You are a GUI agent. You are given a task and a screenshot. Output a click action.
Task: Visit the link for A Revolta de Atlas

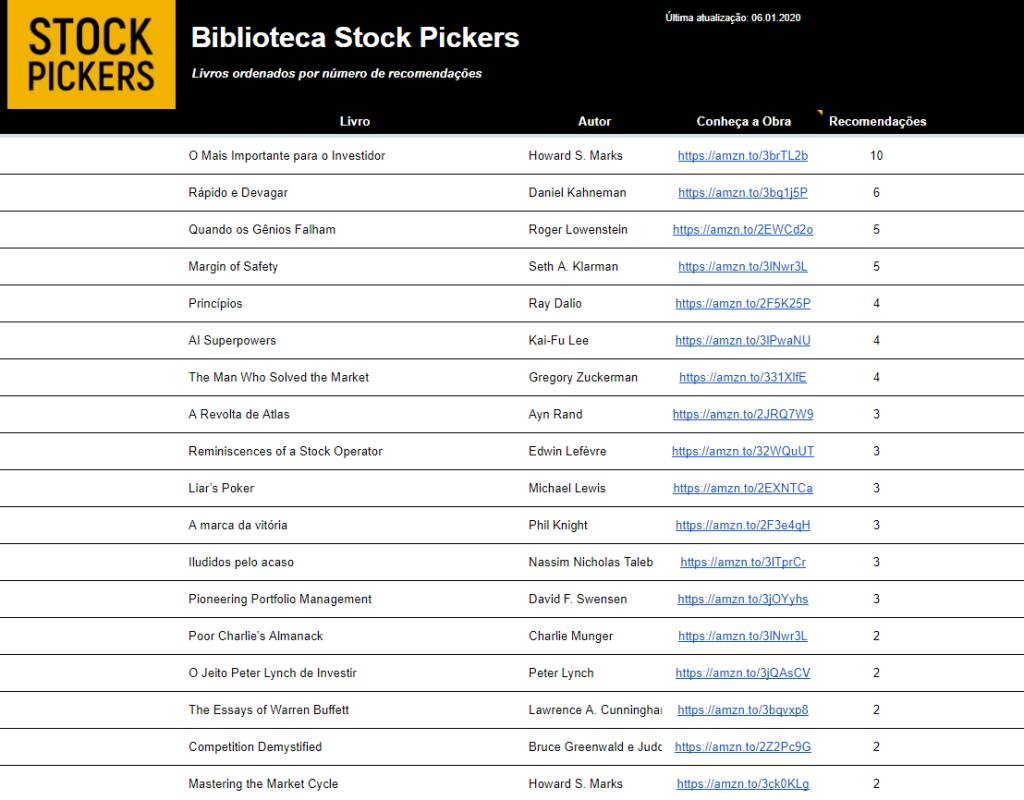742,415
